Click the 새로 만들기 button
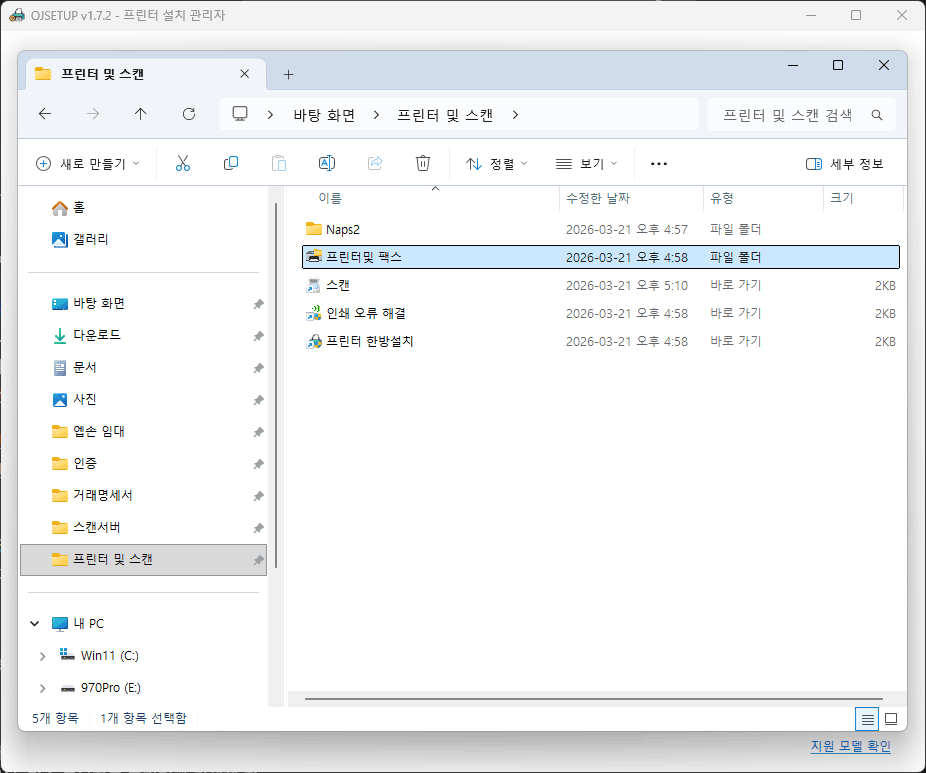This screenshot has width=926, height=773. 88,164
